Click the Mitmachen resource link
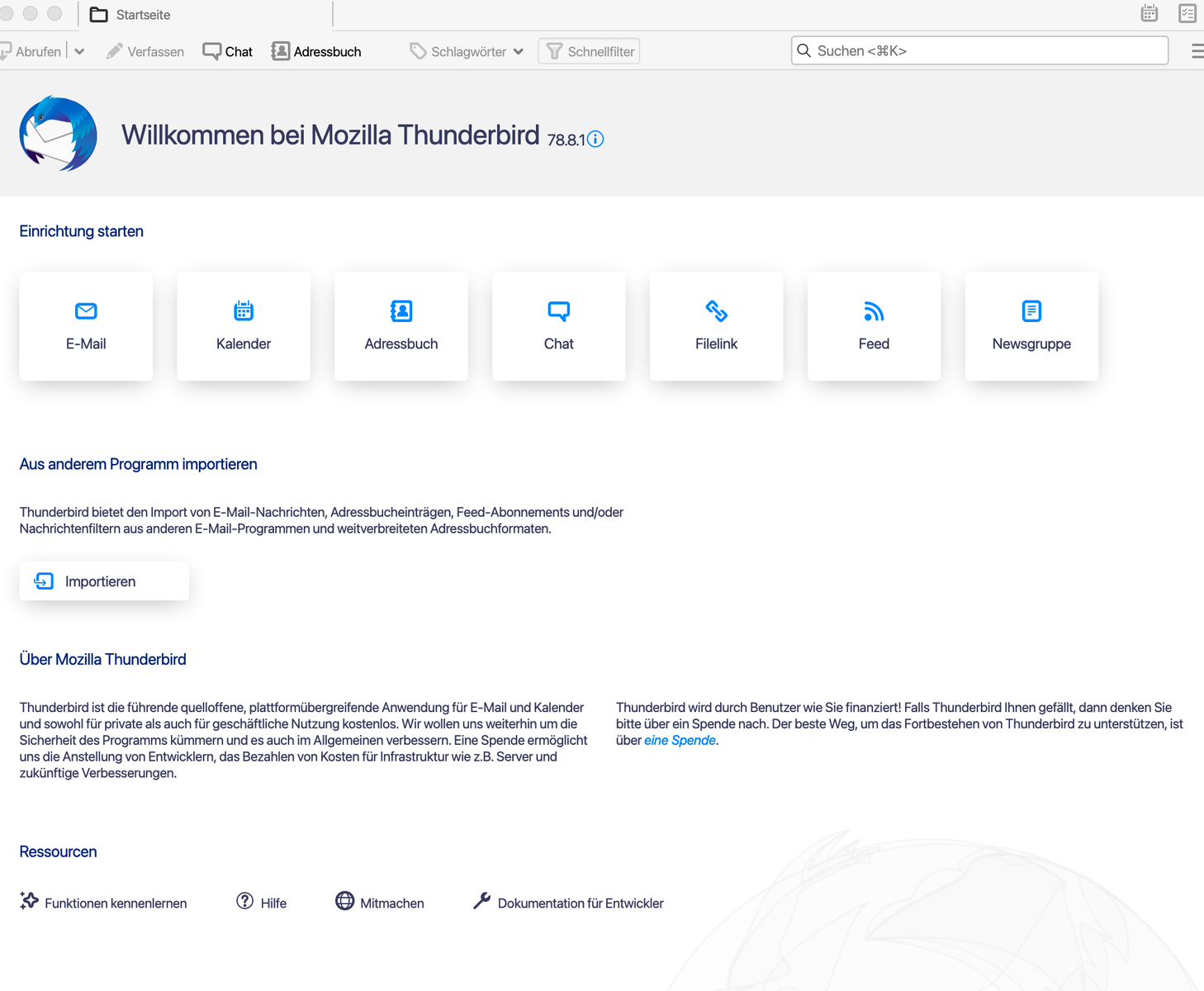This screenshot has width=1204, height=991. coord(380,903)
